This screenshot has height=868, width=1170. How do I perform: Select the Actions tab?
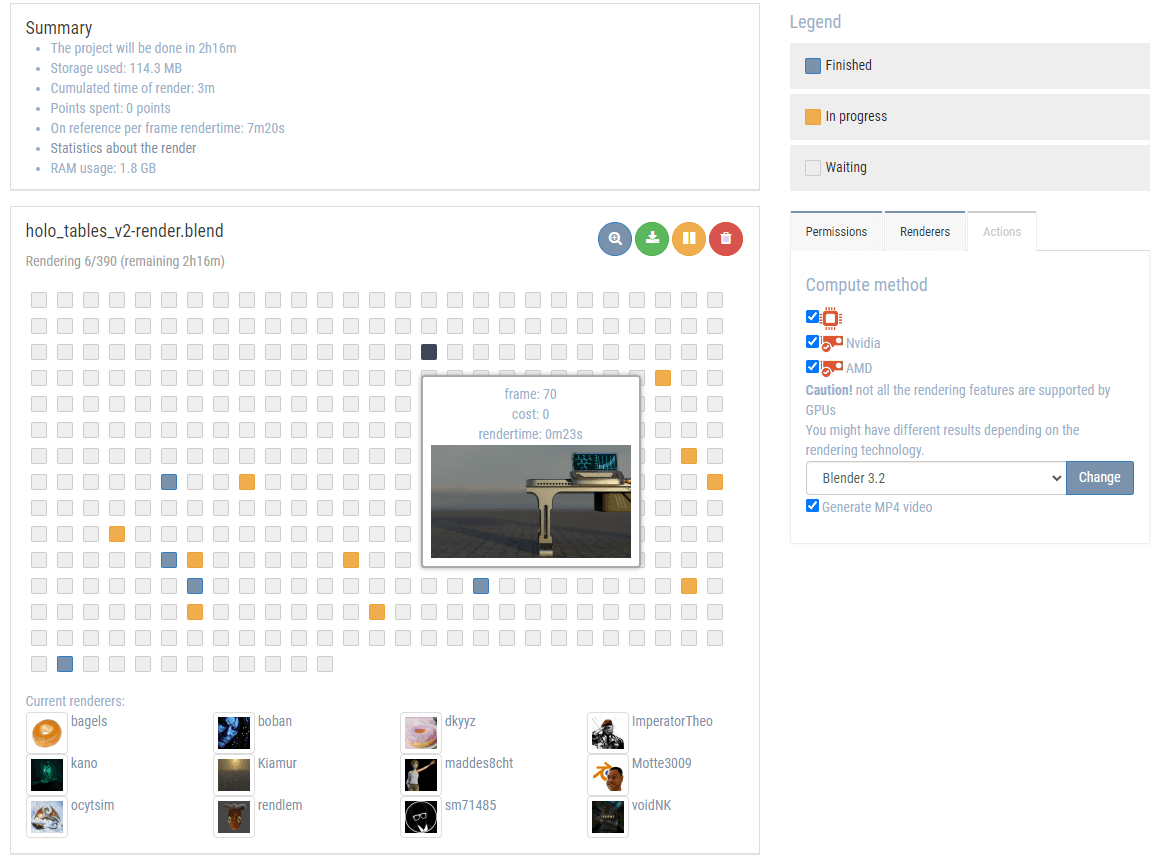pos(1001,231)
